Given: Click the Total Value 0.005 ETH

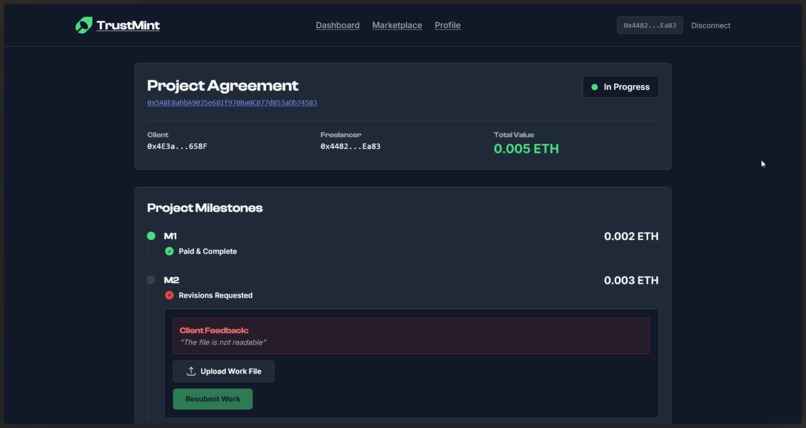Looking at the screenshot, I should (x=526, y=149).
